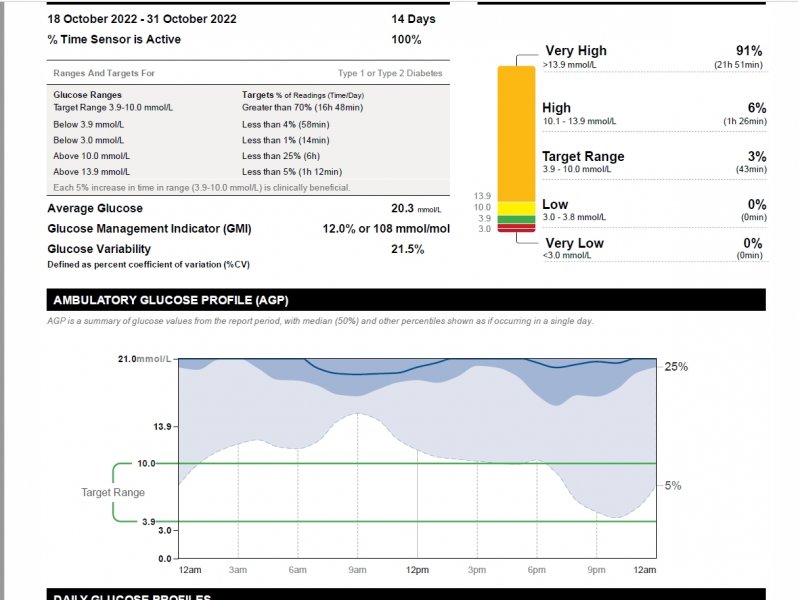The image size is (798, 600).
Task: Click the Target Range bracket label beside the chart
Action: pos(113,492)
